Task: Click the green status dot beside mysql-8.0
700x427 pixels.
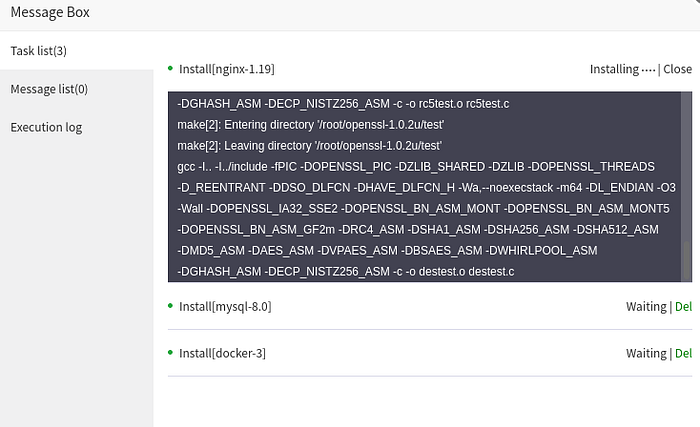Action: coord(170,306)
